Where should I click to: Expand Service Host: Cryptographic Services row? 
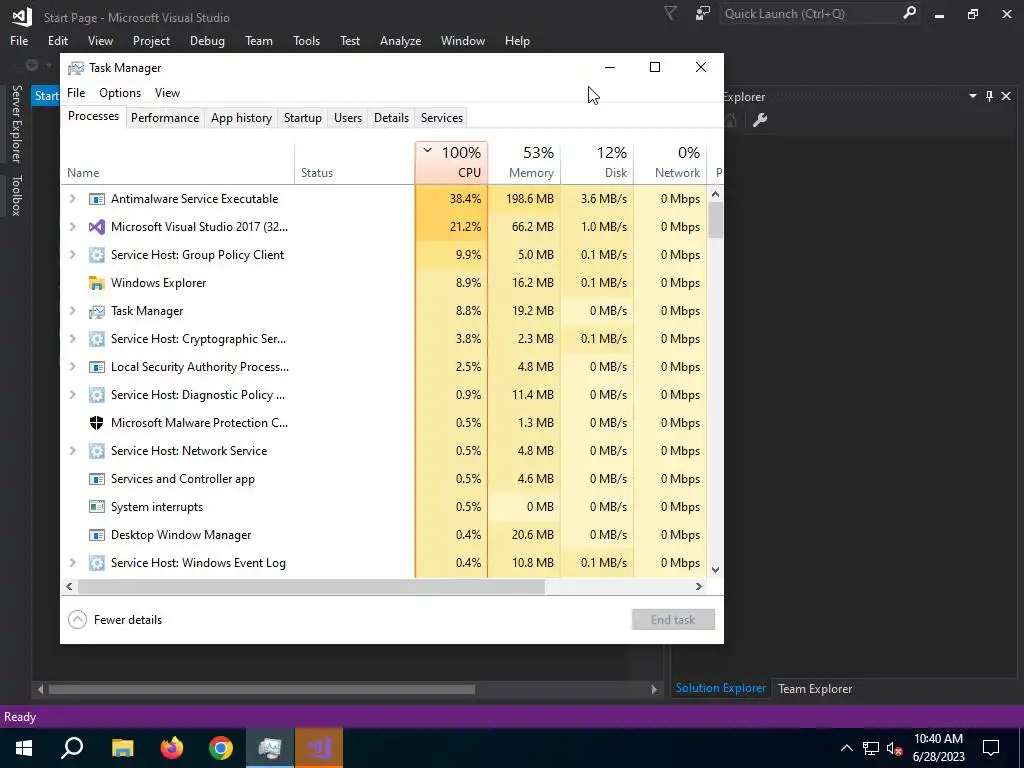(72, 339)
